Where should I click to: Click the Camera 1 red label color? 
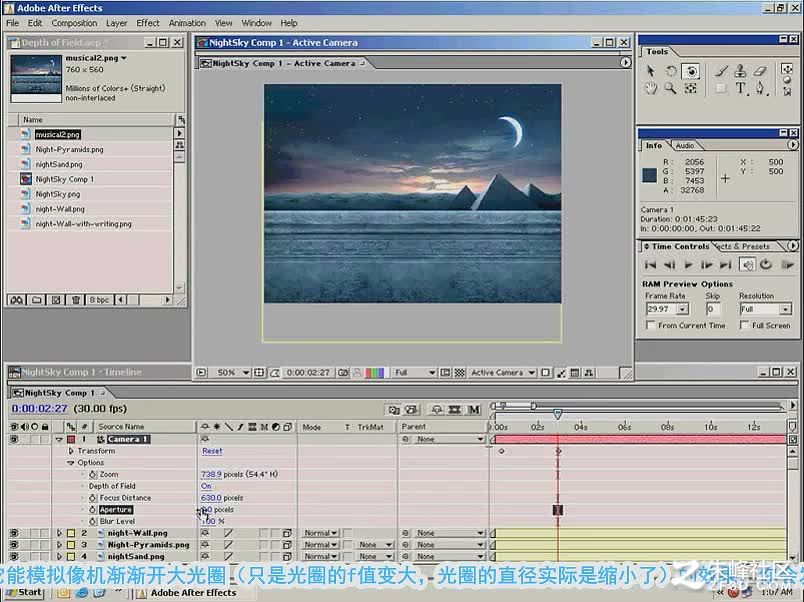click(71, 439)
